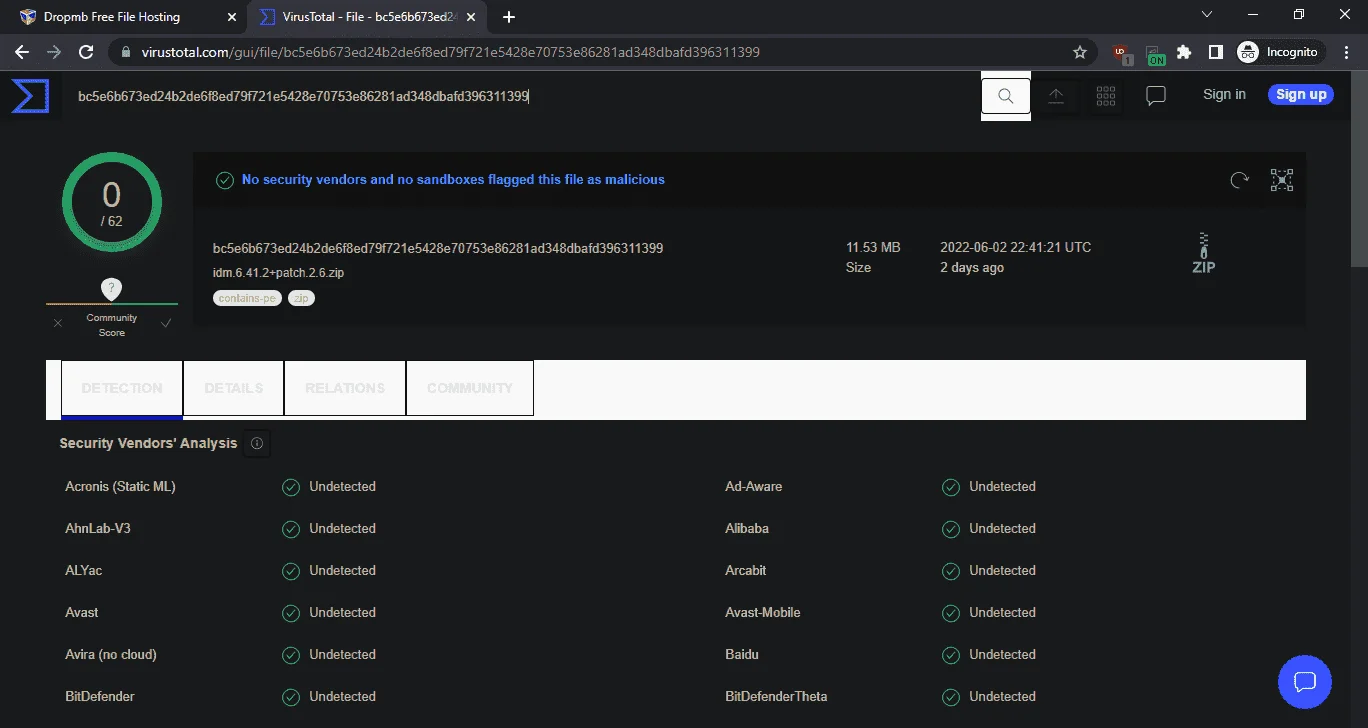This screenshot has width=1368, height=728.
Task: Vote negative with community score X
Action: (58, 323)
